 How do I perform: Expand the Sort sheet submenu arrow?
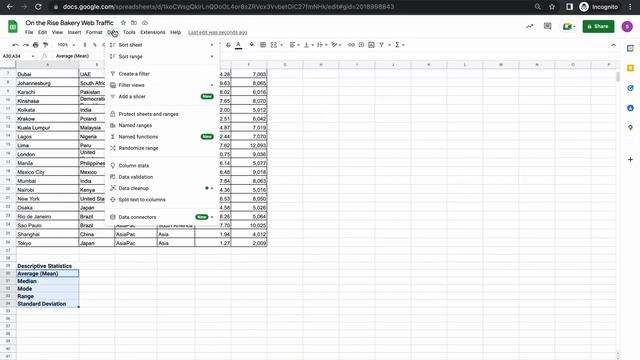coord(212,45)
